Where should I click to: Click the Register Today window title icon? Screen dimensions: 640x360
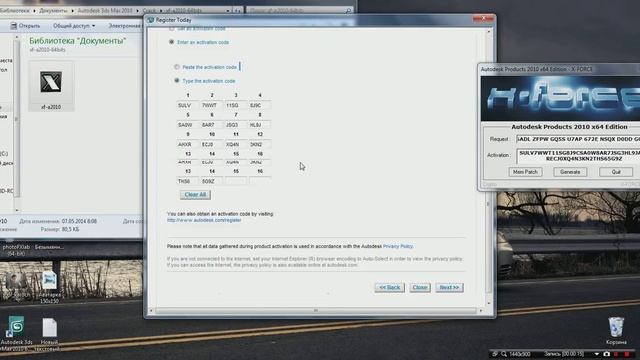tap(151, 20)
